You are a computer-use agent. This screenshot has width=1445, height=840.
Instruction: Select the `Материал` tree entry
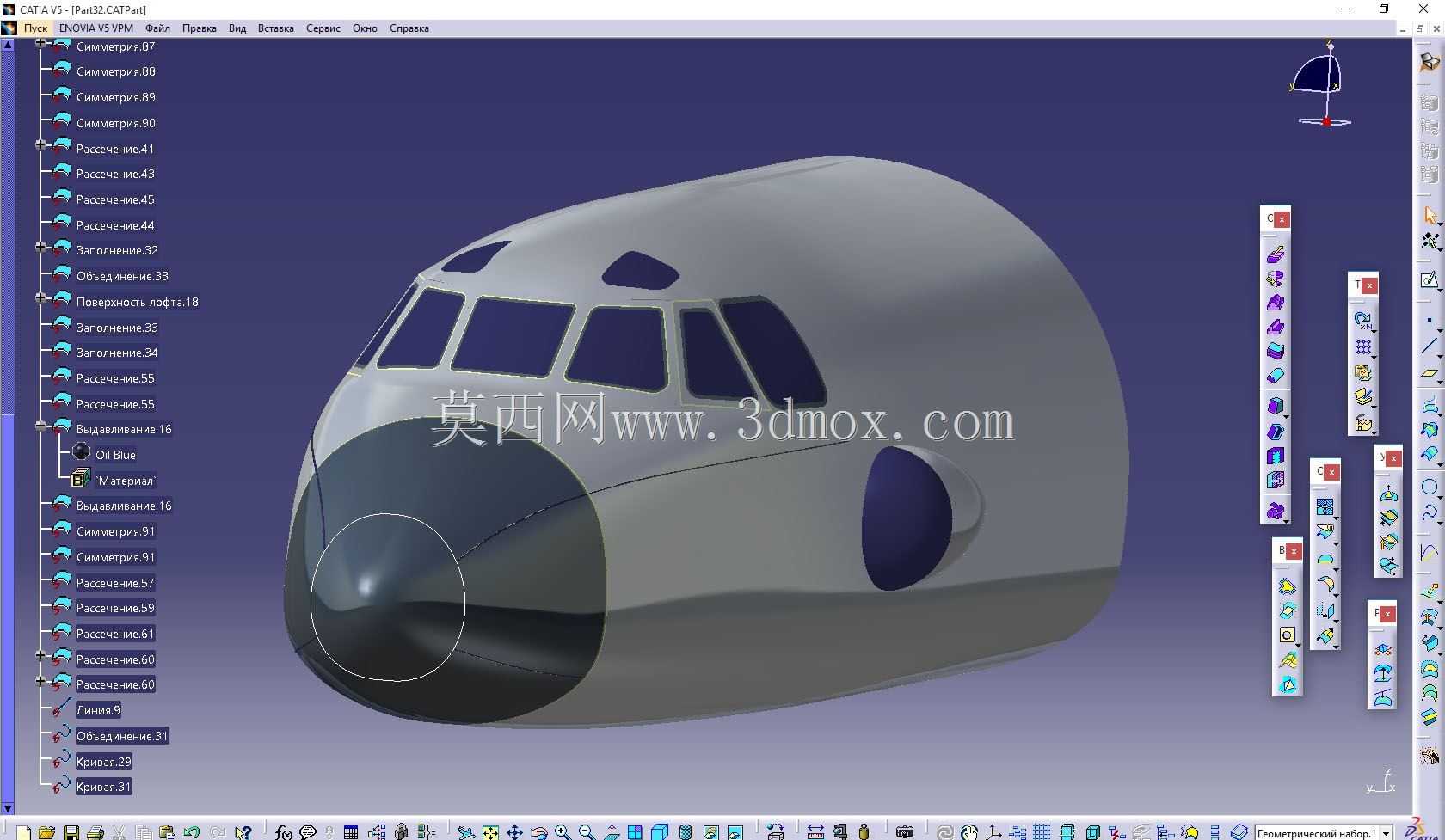(126, 481)
